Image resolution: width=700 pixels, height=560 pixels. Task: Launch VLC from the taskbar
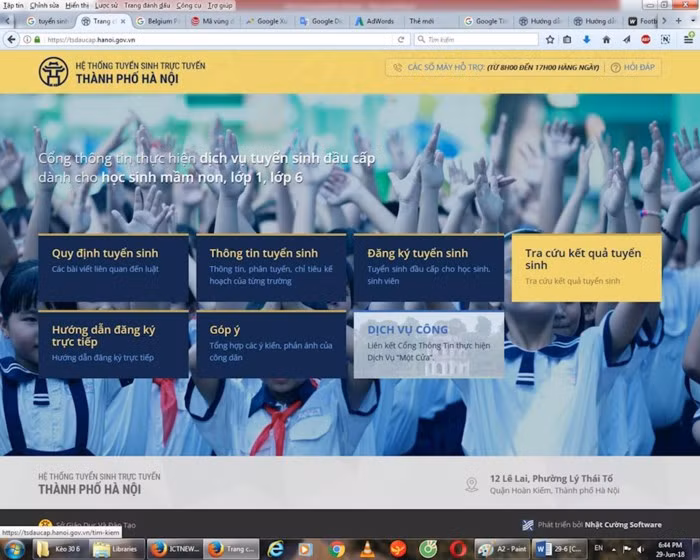click(367, 549)
